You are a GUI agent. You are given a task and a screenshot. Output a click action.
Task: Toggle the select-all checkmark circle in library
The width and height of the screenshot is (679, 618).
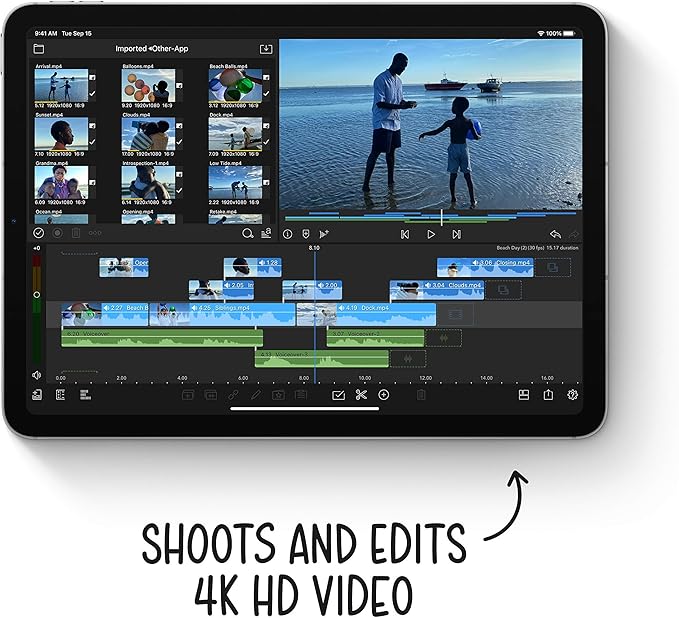coord(39,234)
